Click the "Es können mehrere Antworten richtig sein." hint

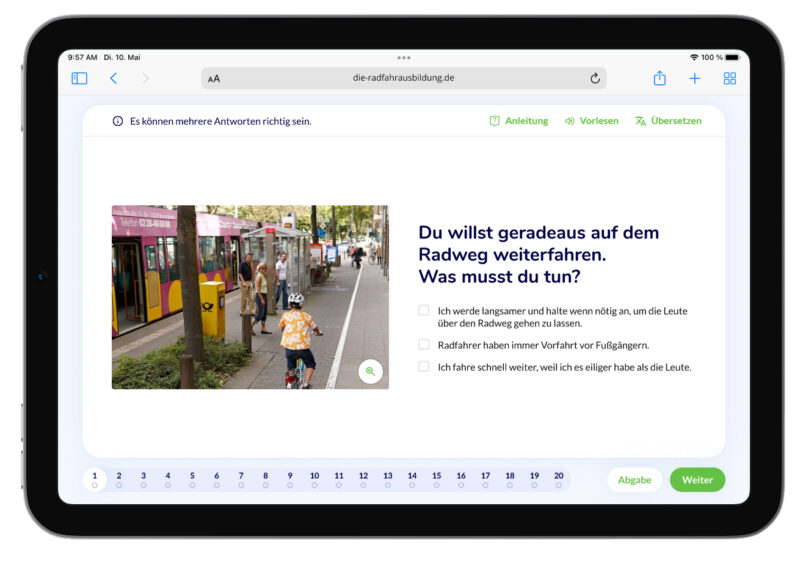click(220, 121)
